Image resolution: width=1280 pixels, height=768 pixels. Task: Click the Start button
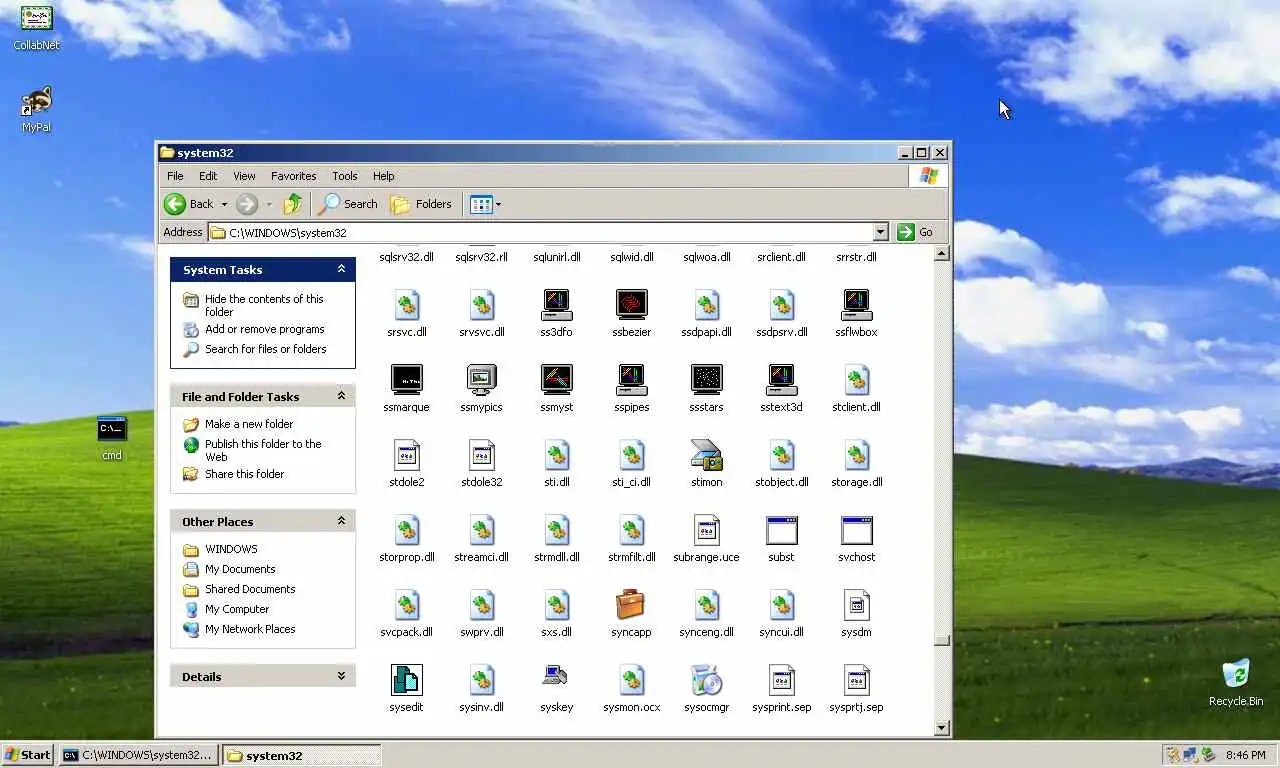[x=28, y=755]
